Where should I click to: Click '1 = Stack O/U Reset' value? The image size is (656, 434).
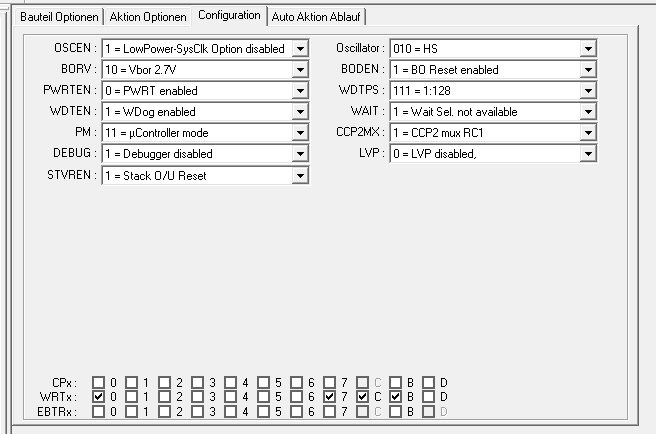point(156,176)
